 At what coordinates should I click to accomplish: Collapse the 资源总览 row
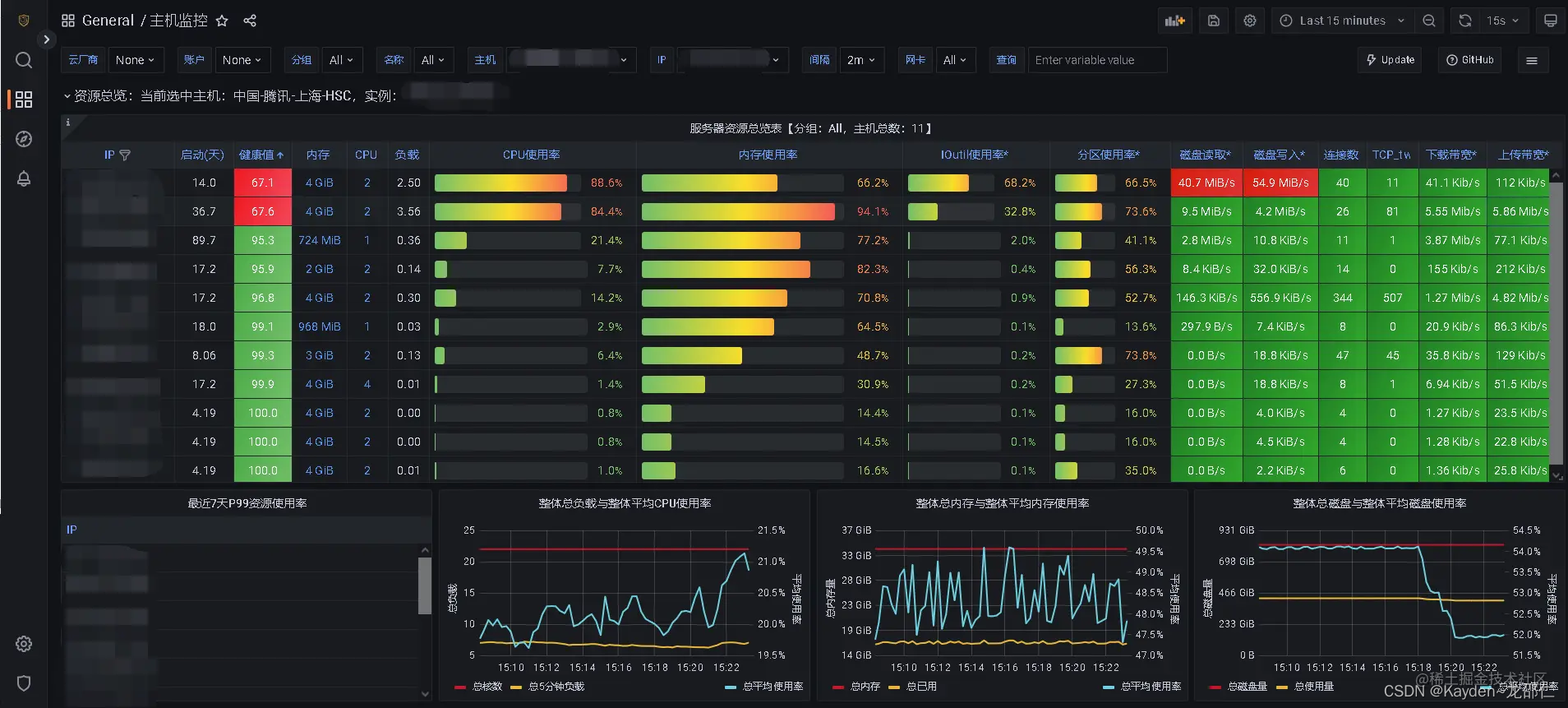coord(67,96)
